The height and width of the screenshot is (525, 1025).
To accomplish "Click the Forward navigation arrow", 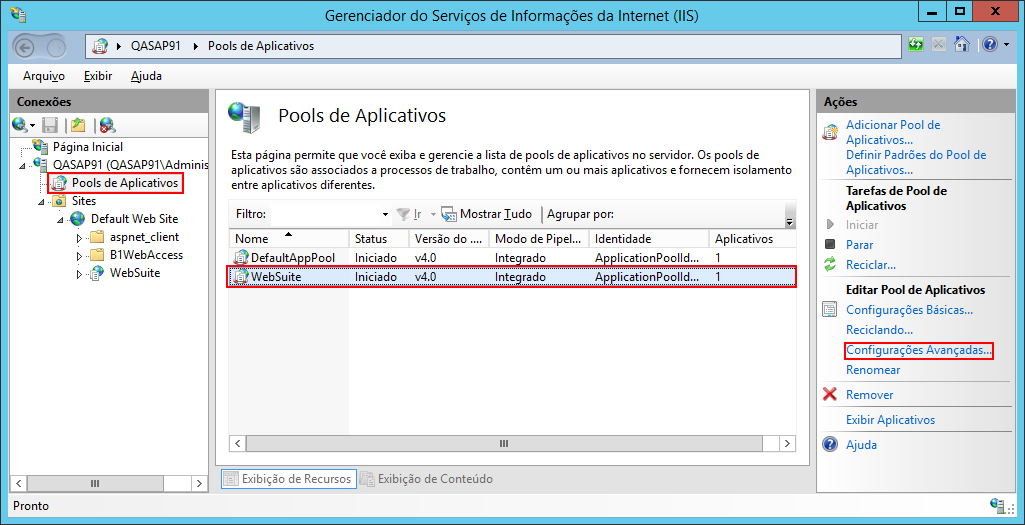I will tap(57, 46).
